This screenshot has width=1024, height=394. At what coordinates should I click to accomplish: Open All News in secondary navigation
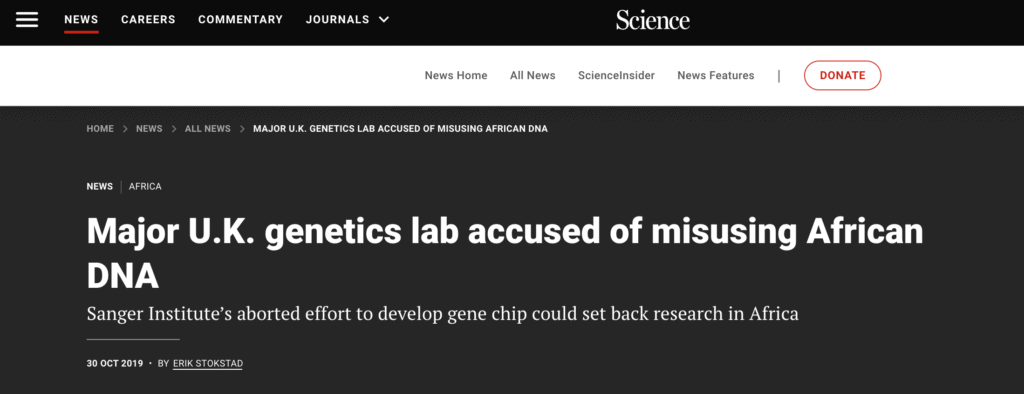[x=532, y=75]
